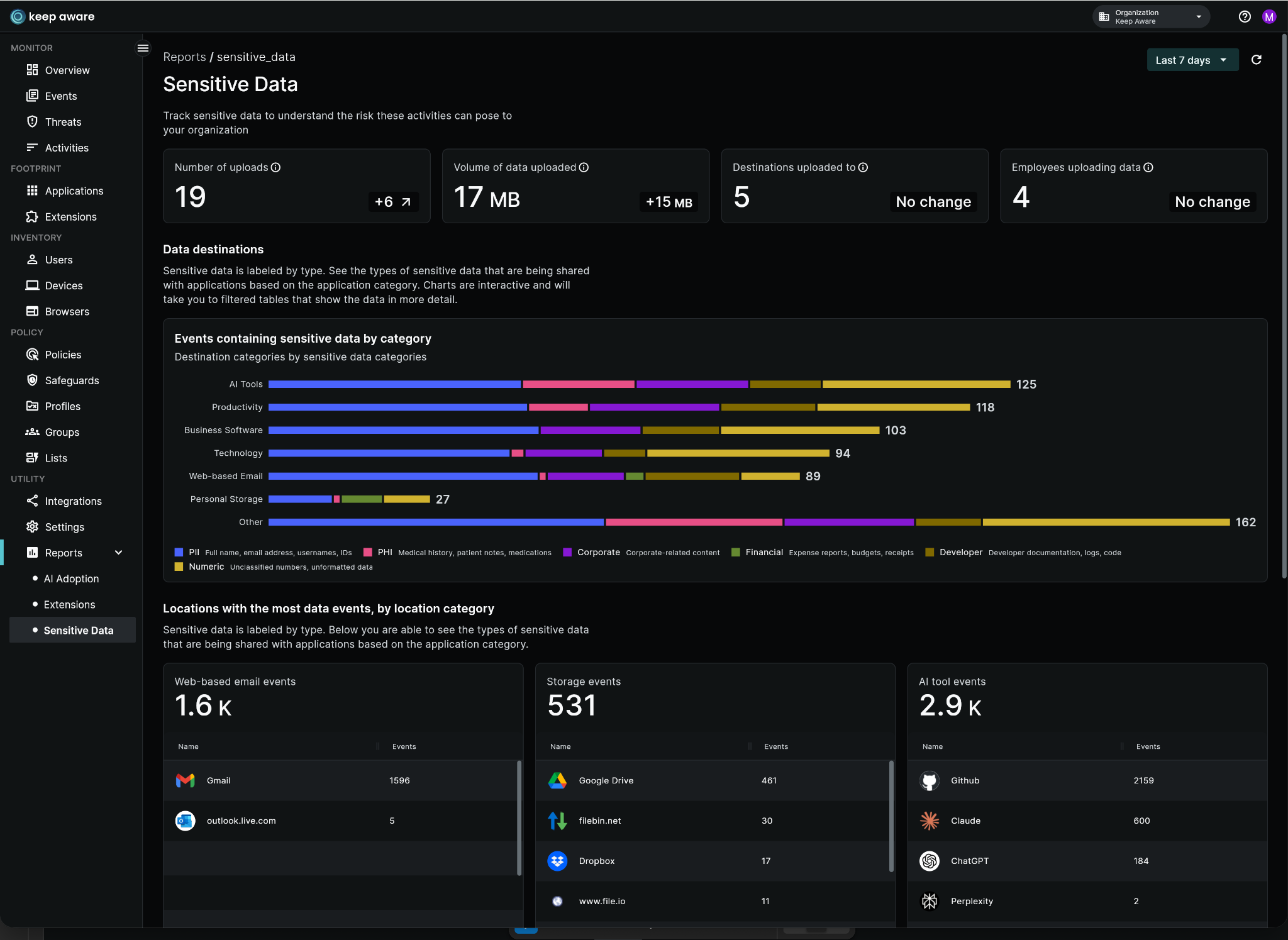Screen dimensions: 1288x940
Task: Open AI Adoption report in sidebar
Action: pyautogui.click(x=71, y=578)
